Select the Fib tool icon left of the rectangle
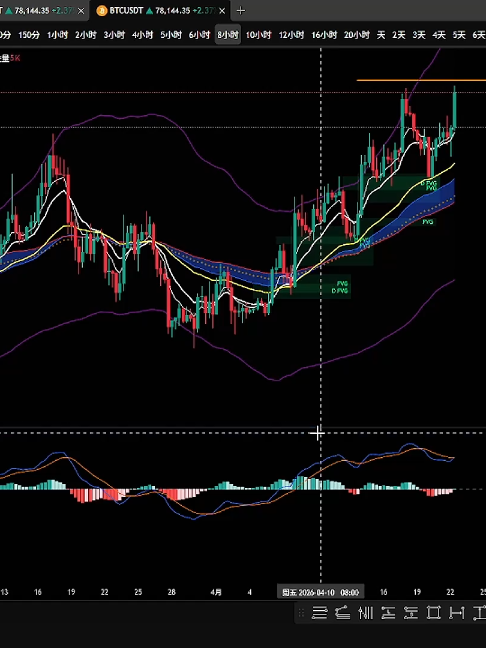This screenshot has height=648, width=486. pos(411,612)
